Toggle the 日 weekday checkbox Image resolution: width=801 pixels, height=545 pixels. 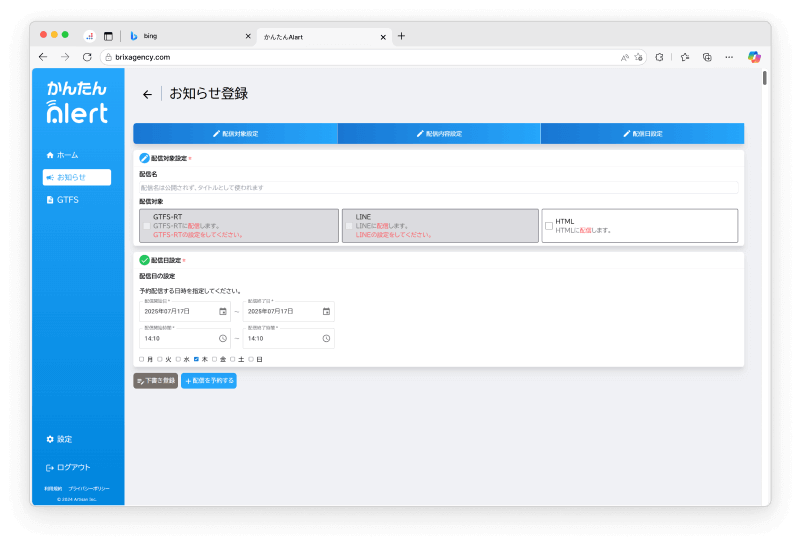[251, 360]
